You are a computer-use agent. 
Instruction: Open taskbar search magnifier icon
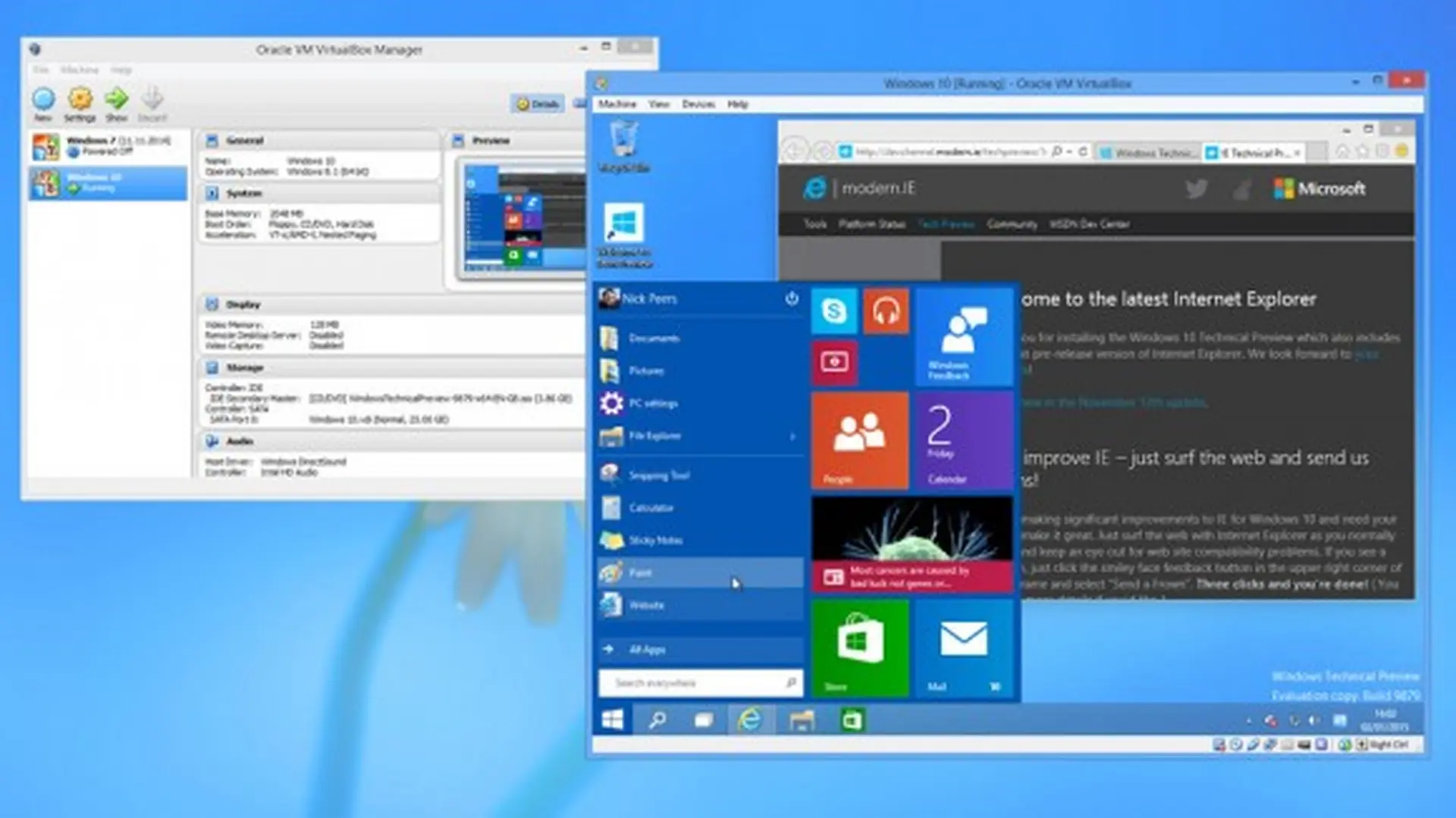click(x=657, y=719)
